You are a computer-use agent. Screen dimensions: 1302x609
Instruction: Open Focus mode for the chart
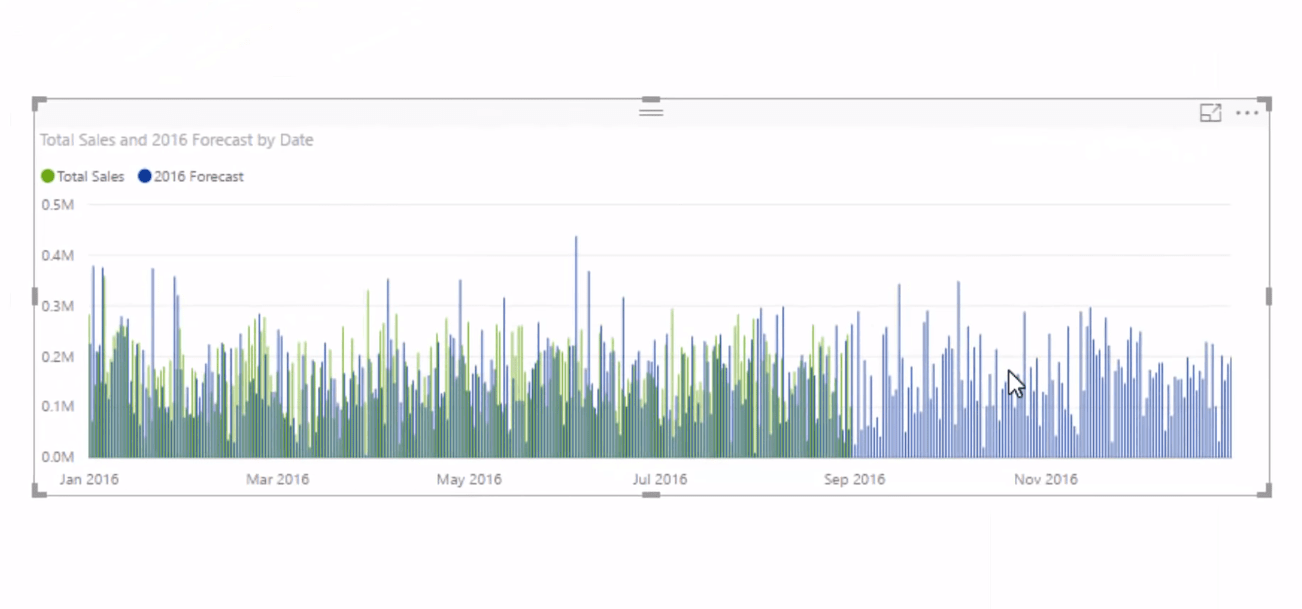(x=1210, y=113)
